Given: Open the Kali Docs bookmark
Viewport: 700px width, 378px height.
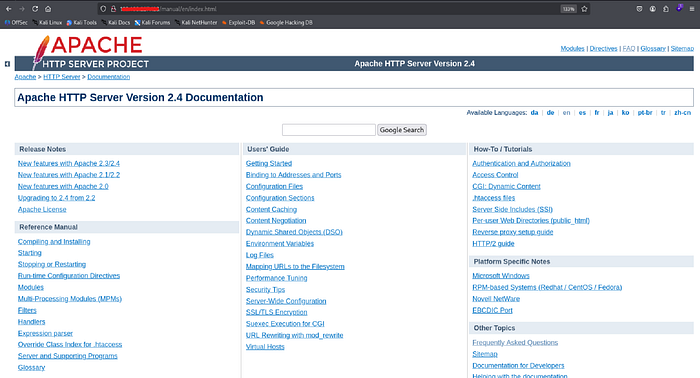Looking at the screenshot, I should [116, 22].
